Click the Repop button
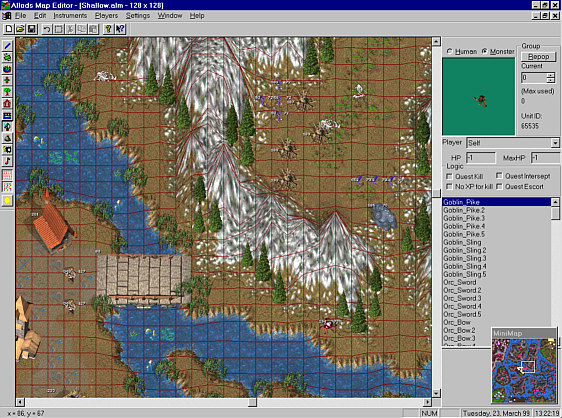Viewport: 562px width, 418px height. coord(538,57)
